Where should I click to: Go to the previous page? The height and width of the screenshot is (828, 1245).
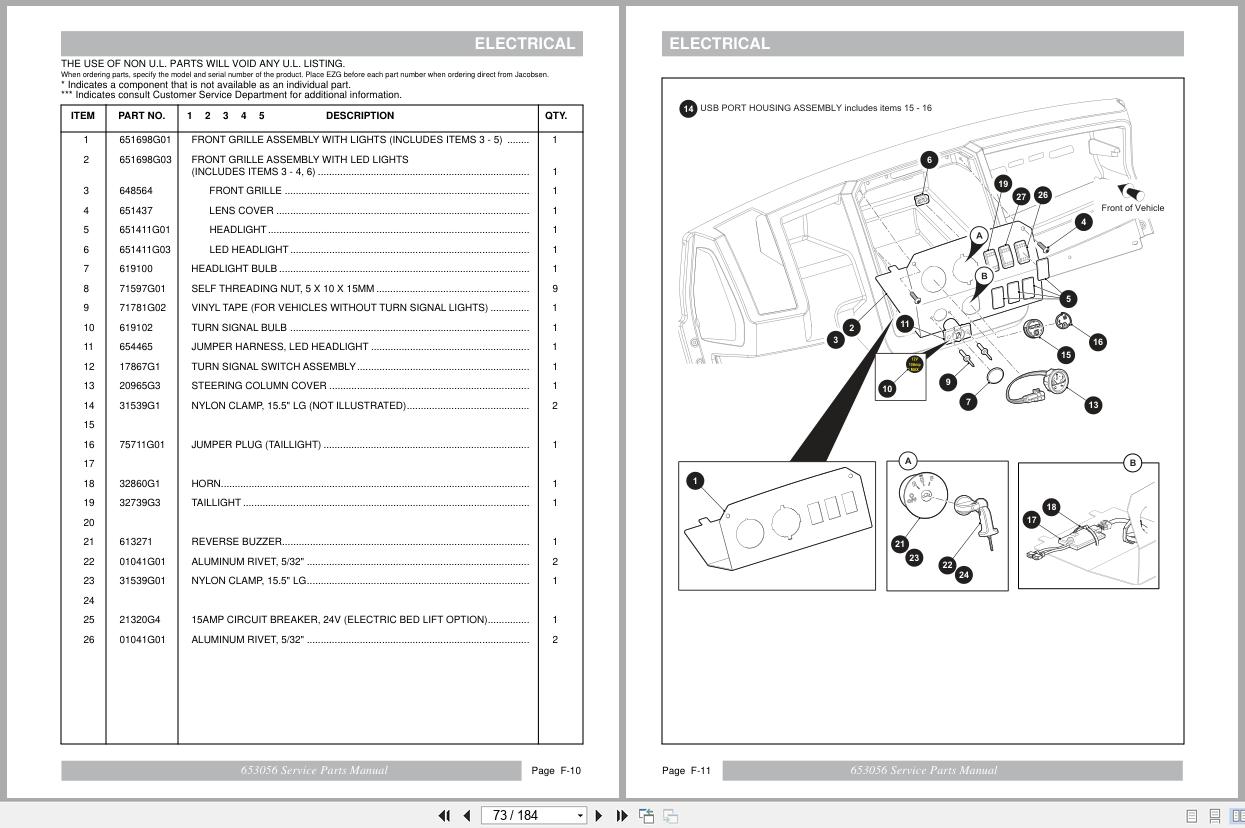[x=467, y=816]
